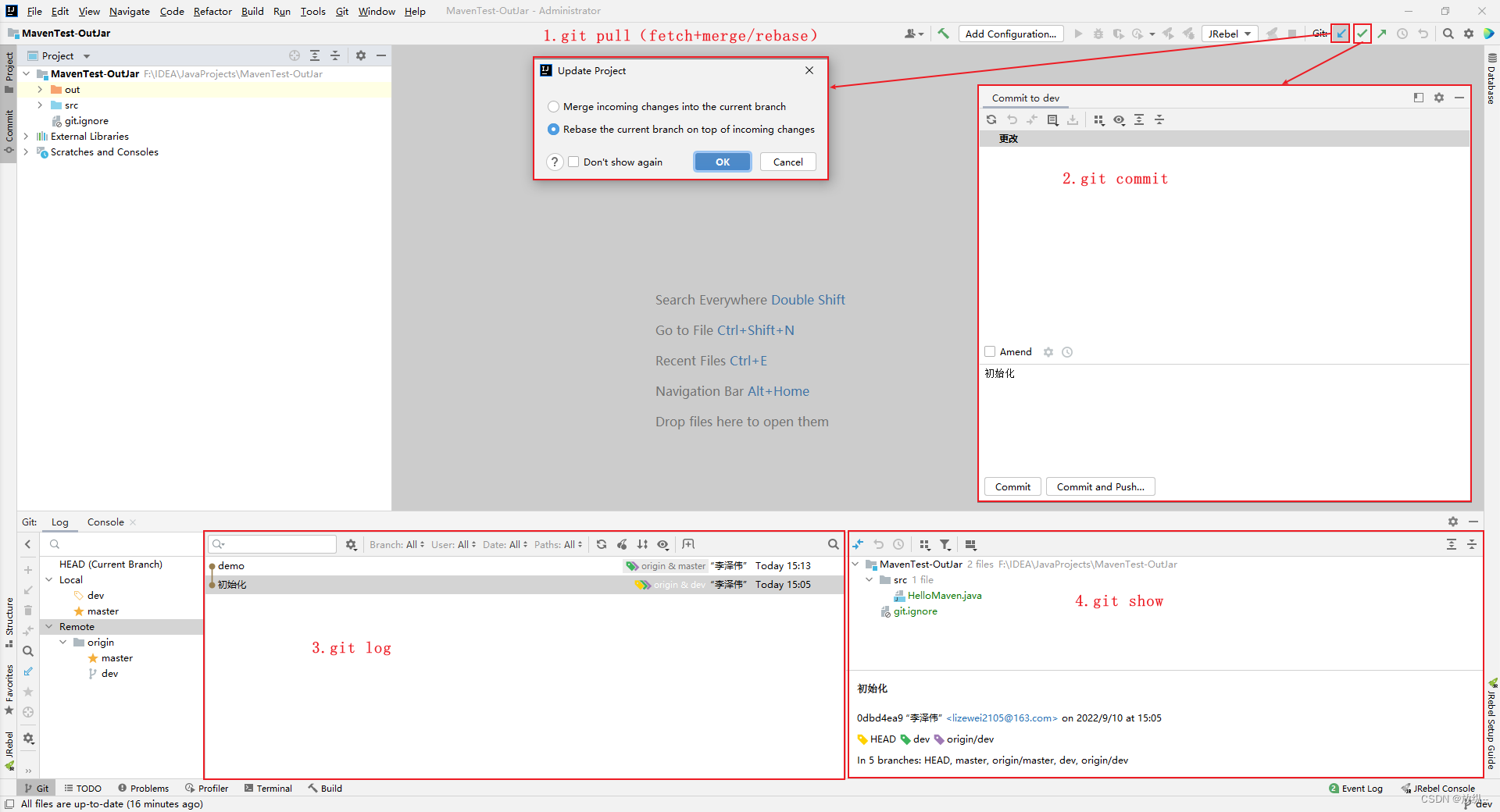1500x812 pixels.
Task: Click Cancel in Update Project dialog
Action: [x=787, y=162]
